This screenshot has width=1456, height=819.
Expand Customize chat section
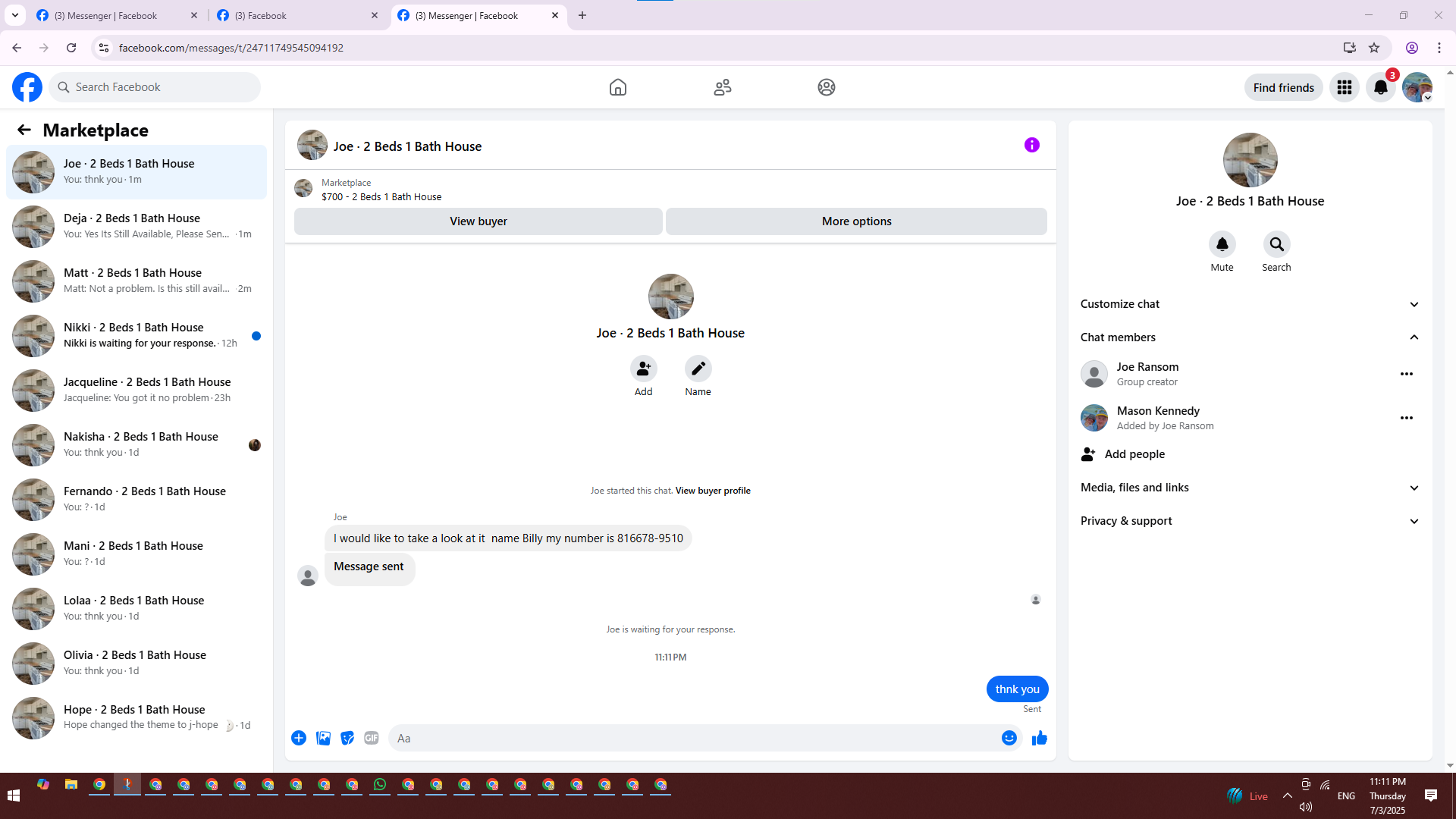pyautogui.click(x=1249, y=304)
